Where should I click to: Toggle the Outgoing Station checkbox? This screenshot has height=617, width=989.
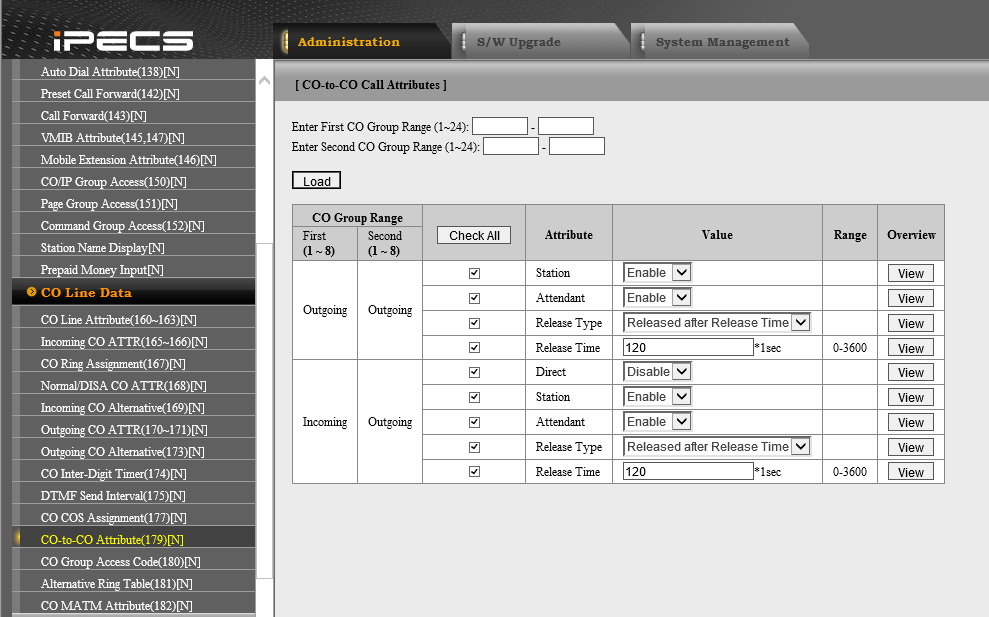pos(474,273)
